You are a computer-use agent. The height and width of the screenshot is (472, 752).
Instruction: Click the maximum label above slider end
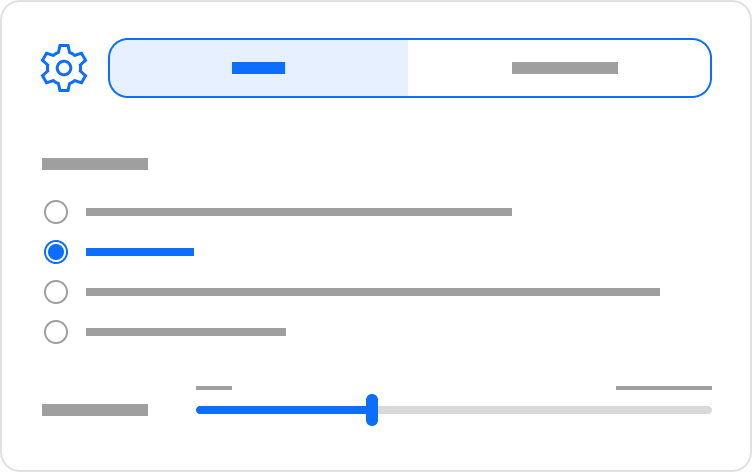[x=664, y=388]
